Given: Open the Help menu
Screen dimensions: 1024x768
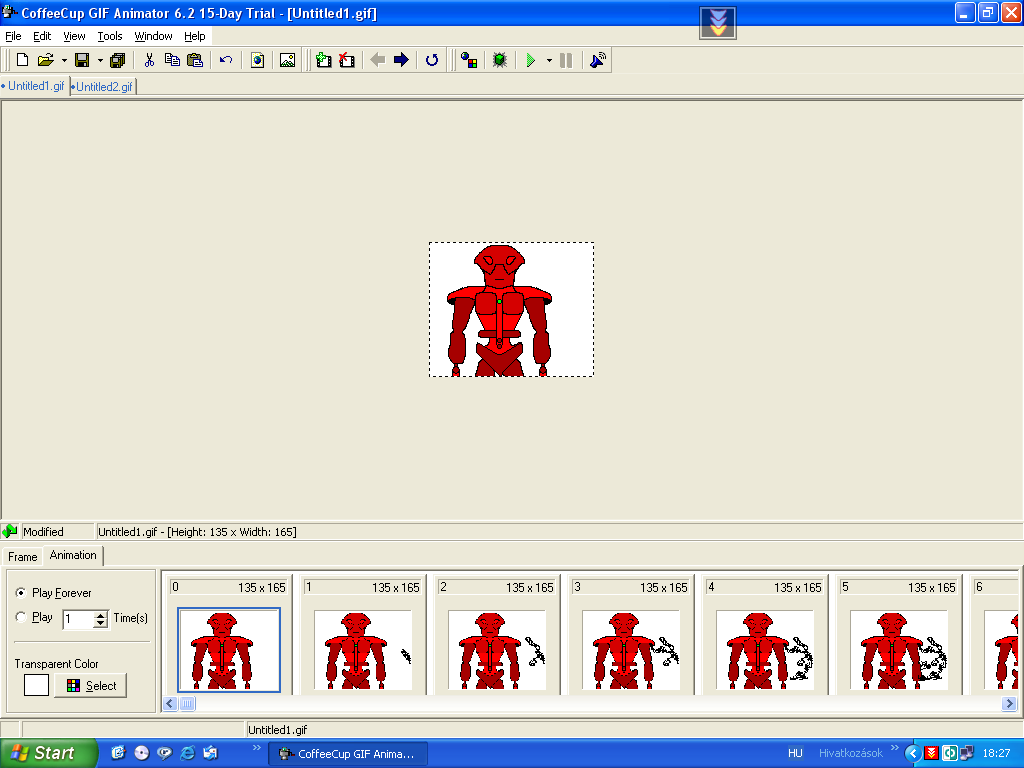Looking at the screenshot, I should pyautogui.click(x=195, y=36).
